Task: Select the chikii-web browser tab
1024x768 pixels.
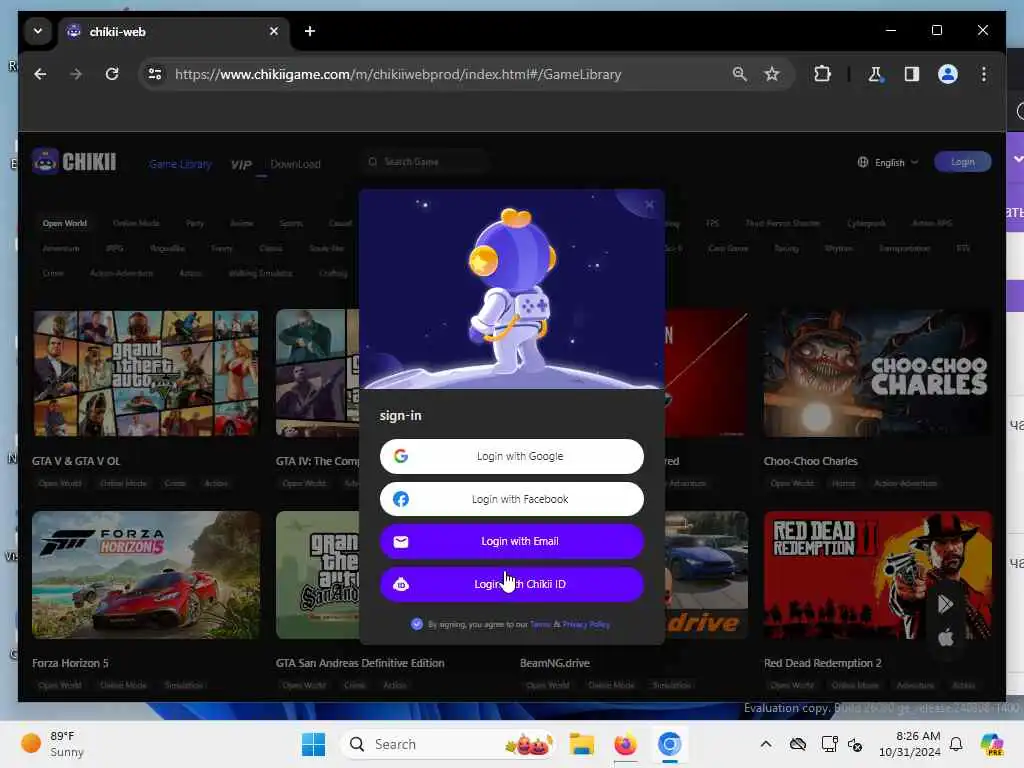Action: pos(173,31)
